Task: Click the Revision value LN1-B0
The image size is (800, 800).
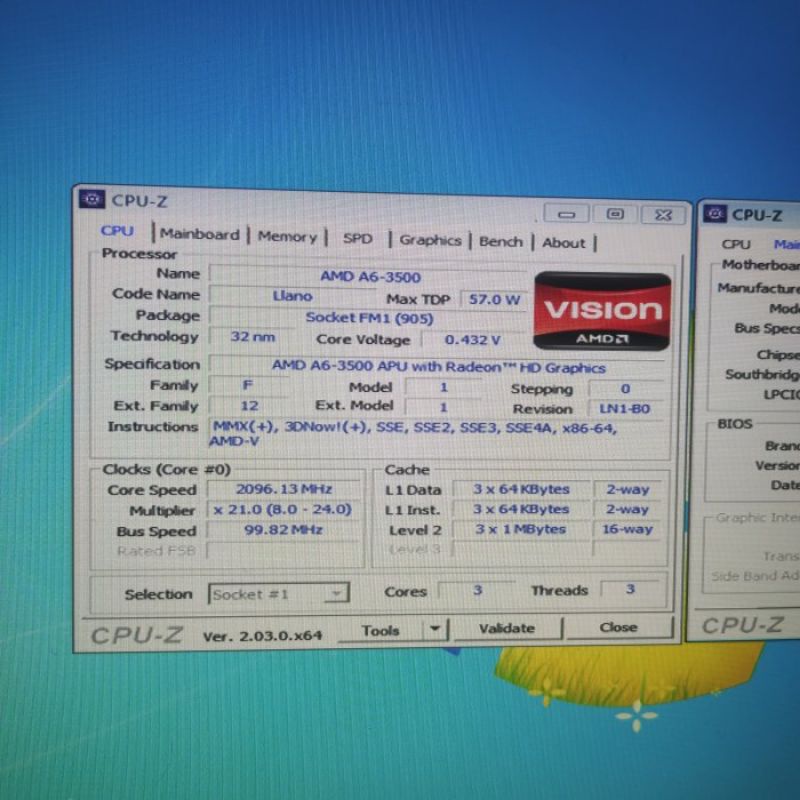Action: (624, 409)
